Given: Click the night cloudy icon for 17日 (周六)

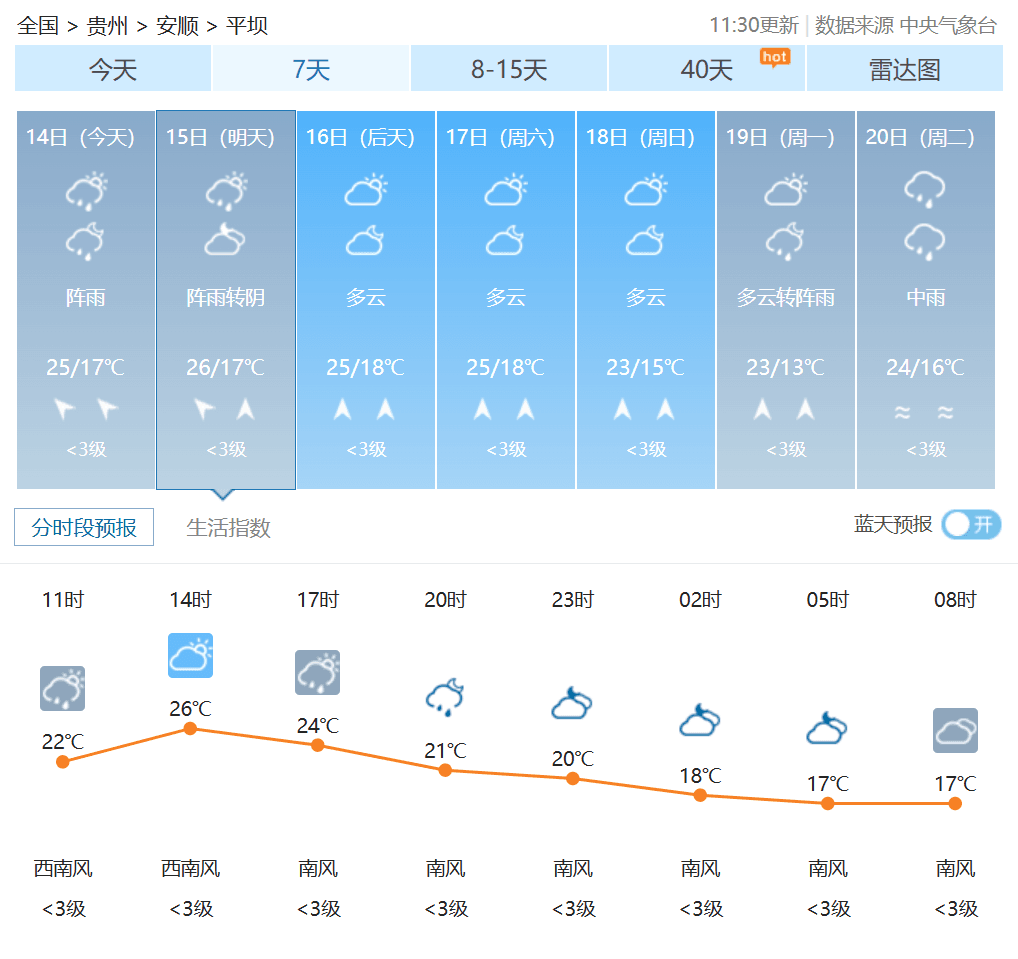Looking at the screenshot, I should (x=505, y=240).
